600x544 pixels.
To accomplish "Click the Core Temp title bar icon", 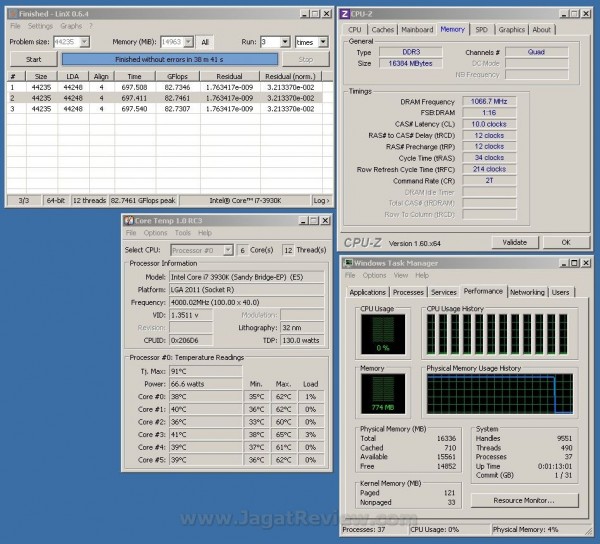I will pos(129,220).
